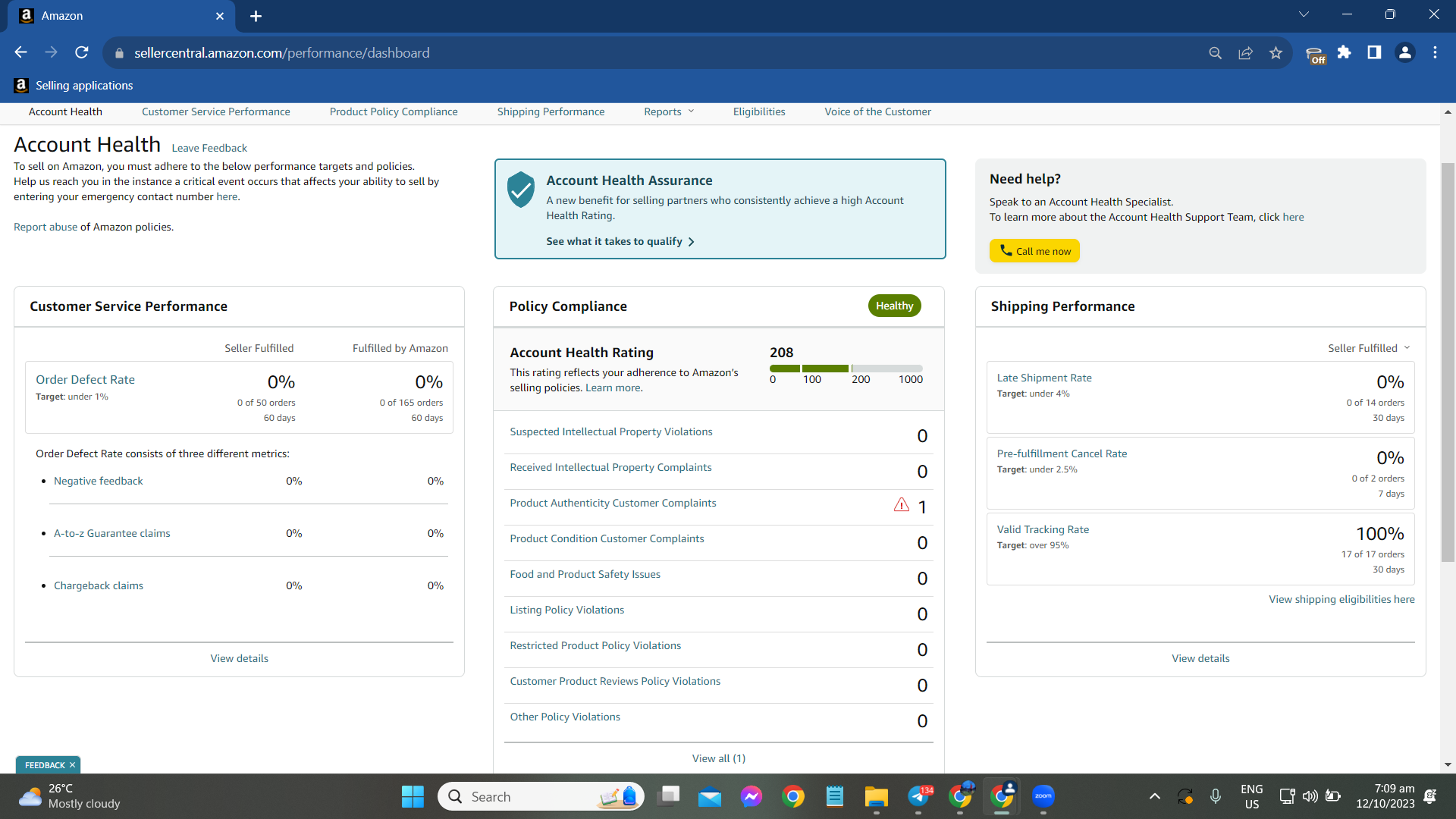
Task: Open a new browser tab
Action: pos(256,16)
